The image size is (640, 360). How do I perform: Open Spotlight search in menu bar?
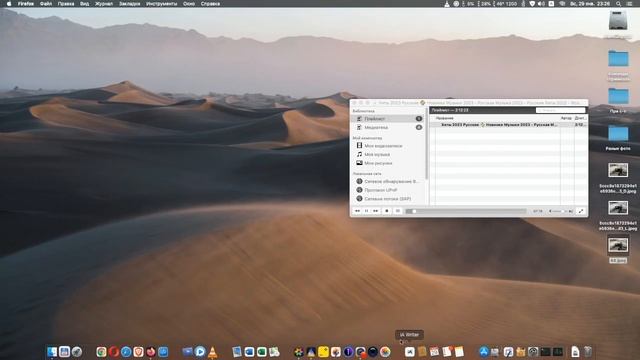tap(619, 4)
